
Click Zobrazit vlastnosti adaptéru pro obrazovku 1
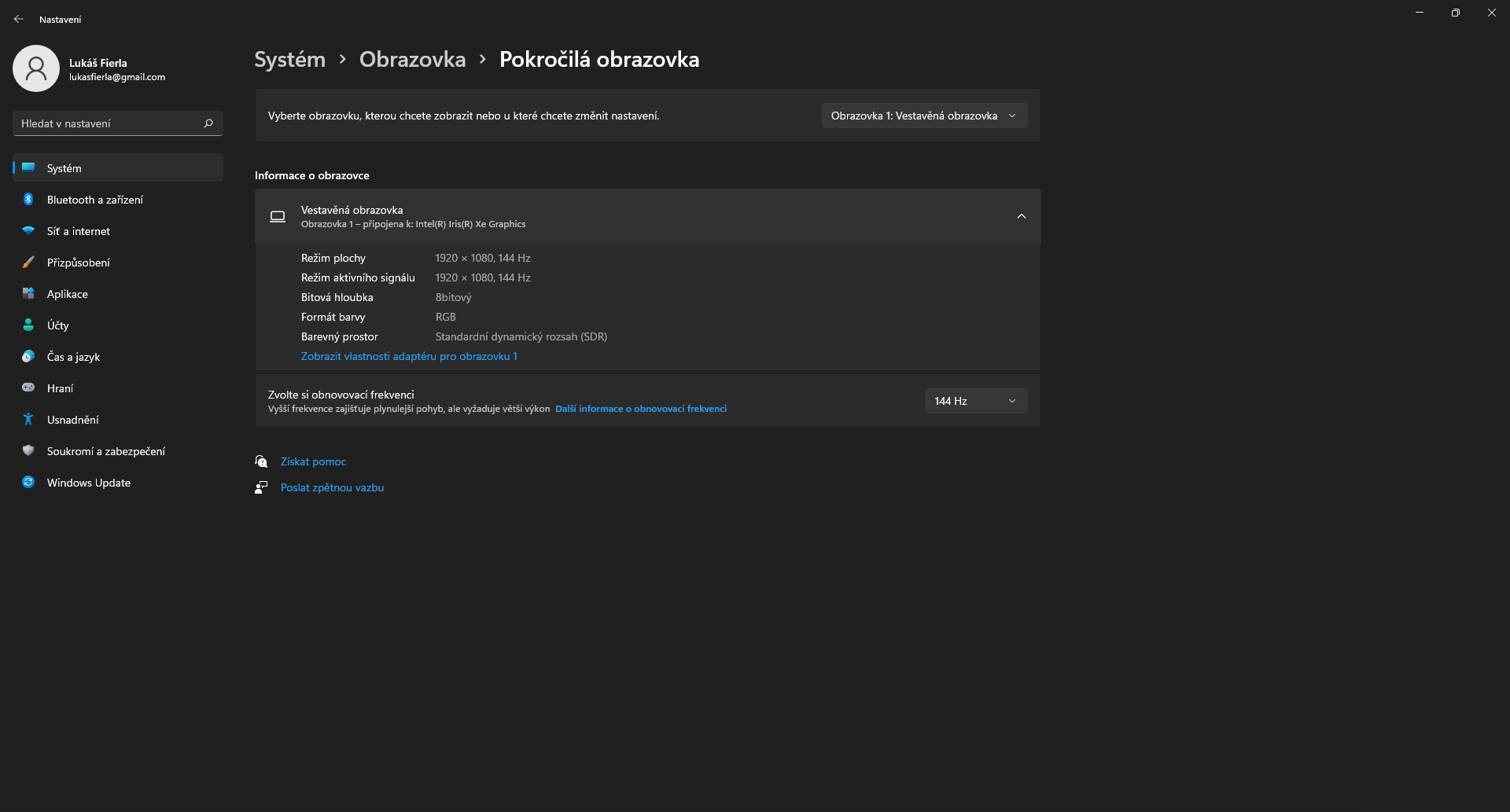(409, 356)
